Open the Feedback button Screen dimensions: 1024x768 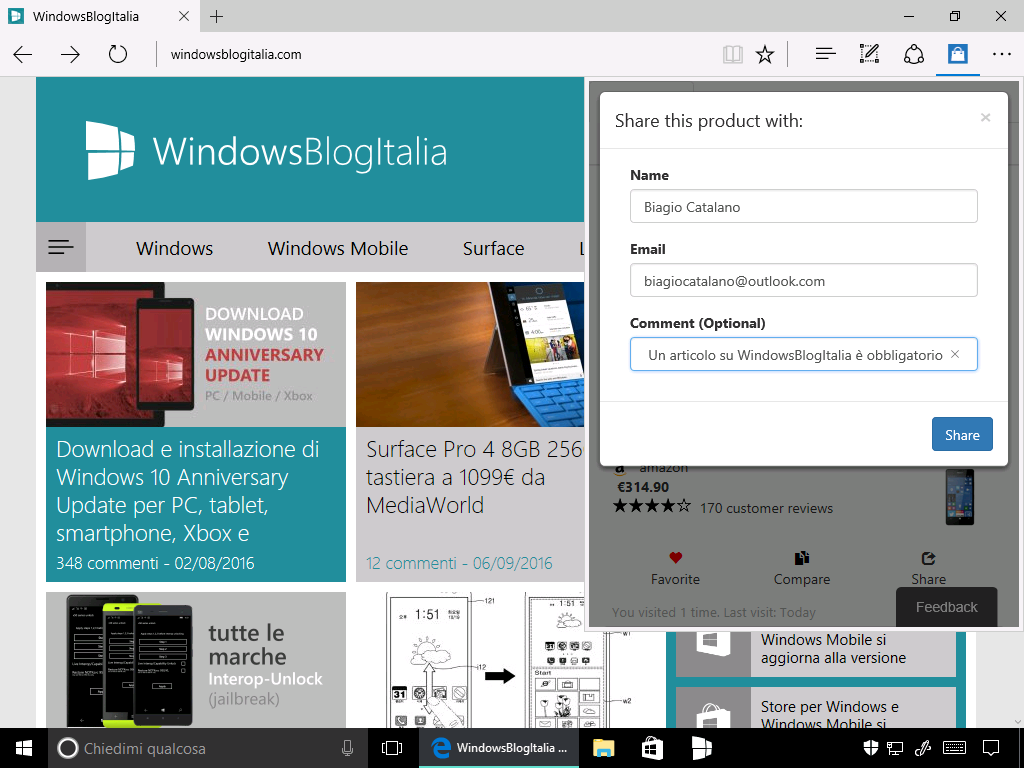tap(946, 607)
